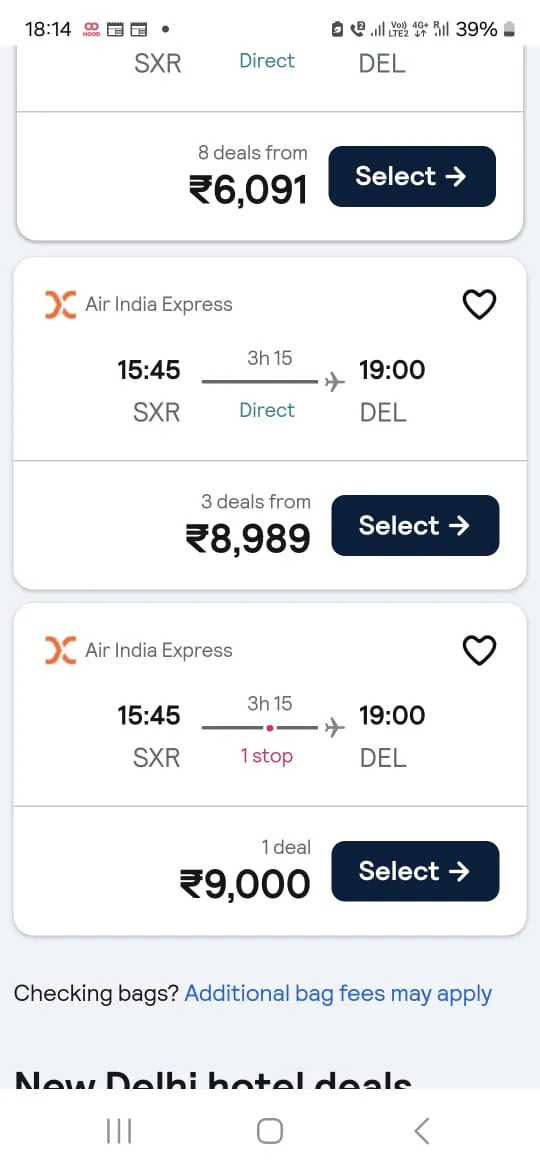Screen dimensions: 540x1170
Task: Tap the New Delhi hotel deals heading
Action: click(x=213, y=1080)
